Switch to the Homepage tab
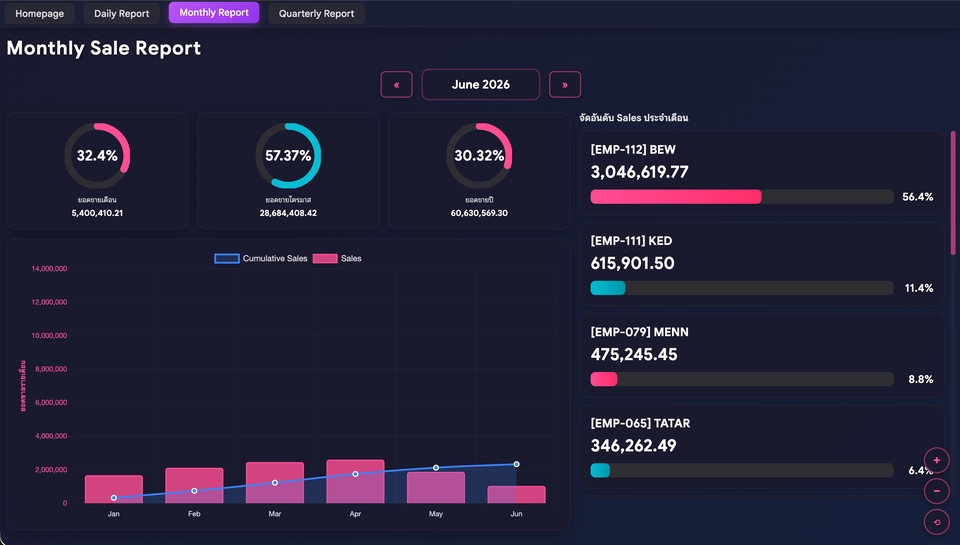Viewport: 960px width, 545px height. [39, 13]
